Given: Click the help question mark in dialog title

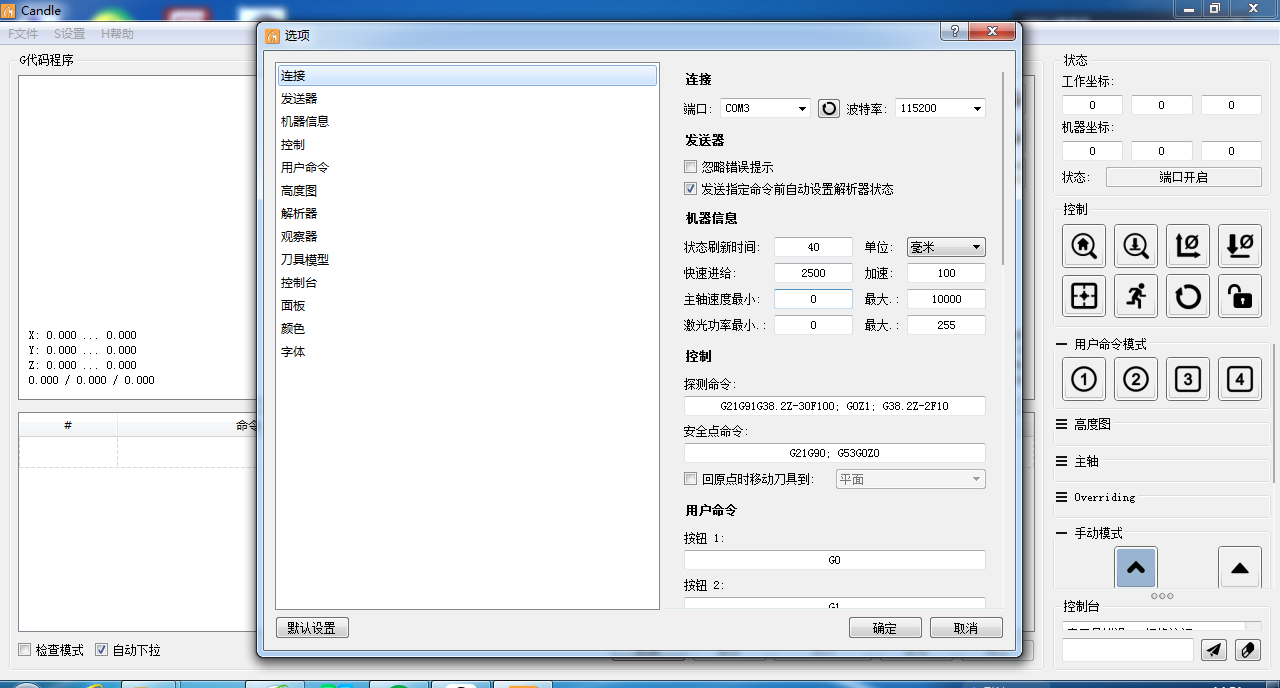Looking at the screenshot, I should (954, 31).
